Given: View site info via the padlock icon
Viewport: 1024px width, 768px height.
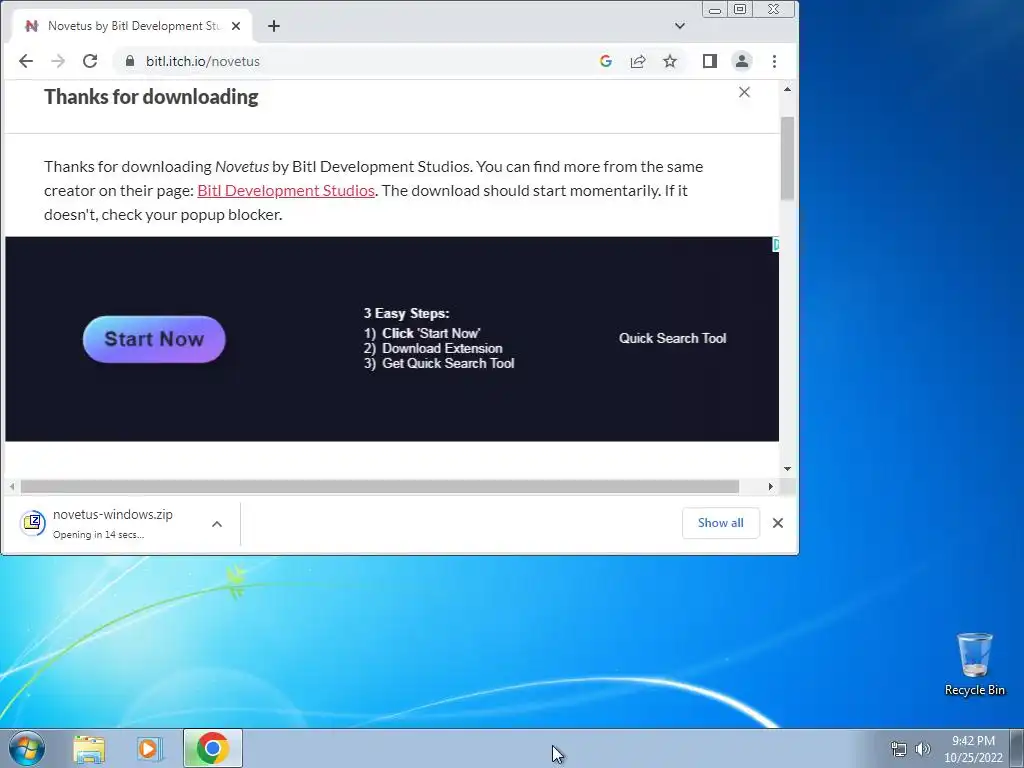Looking at the screenshot, I should [x=130, y=61].
